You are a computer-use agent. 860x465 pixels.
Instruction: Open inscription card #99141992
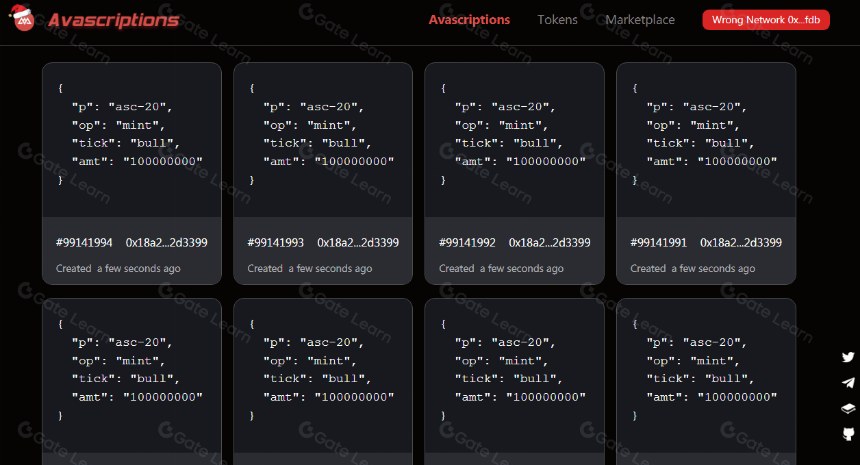pos(514,173)
